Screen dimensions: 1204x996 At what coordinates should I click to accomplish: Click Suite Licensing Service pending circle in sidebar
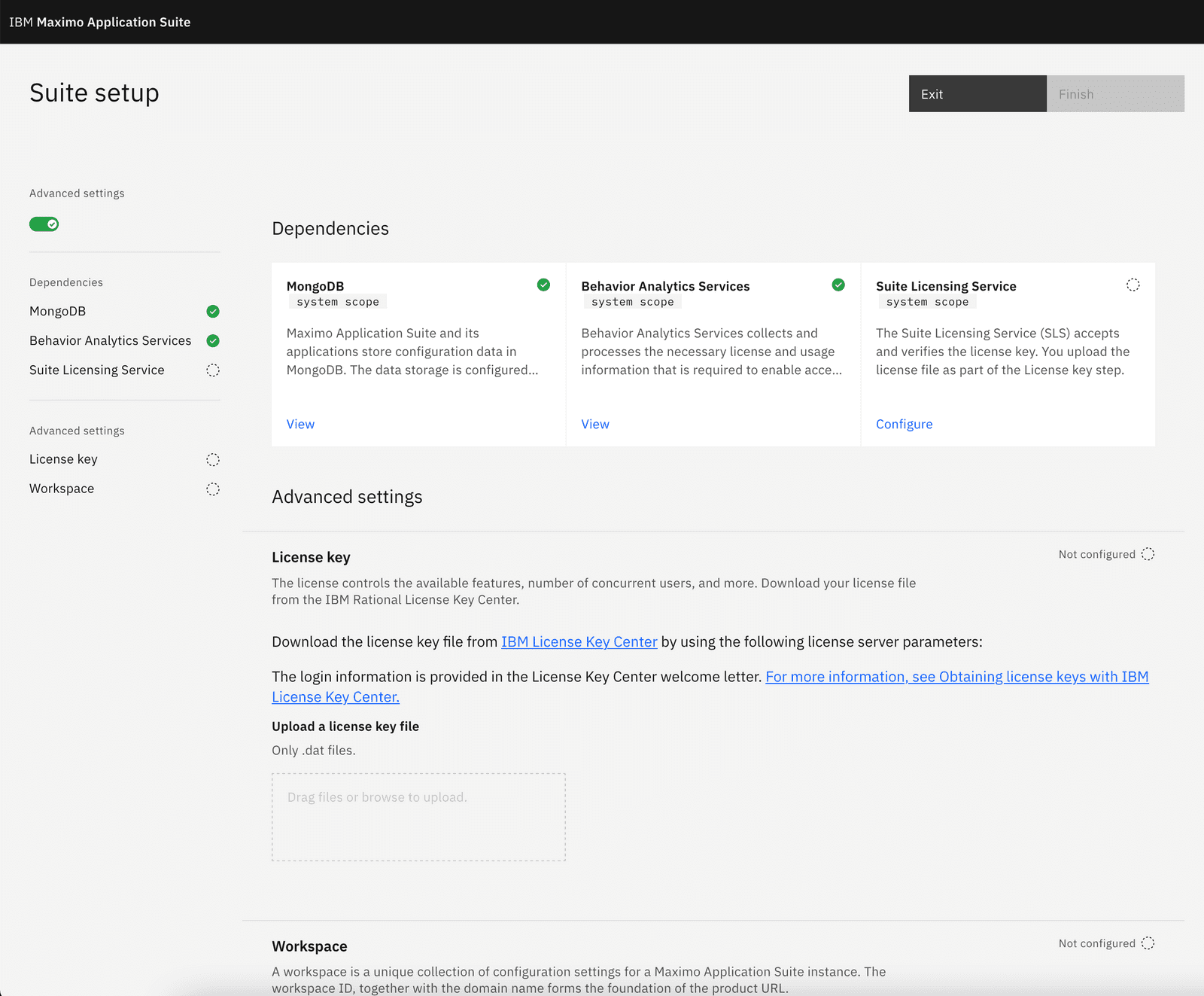coord(213,370)
